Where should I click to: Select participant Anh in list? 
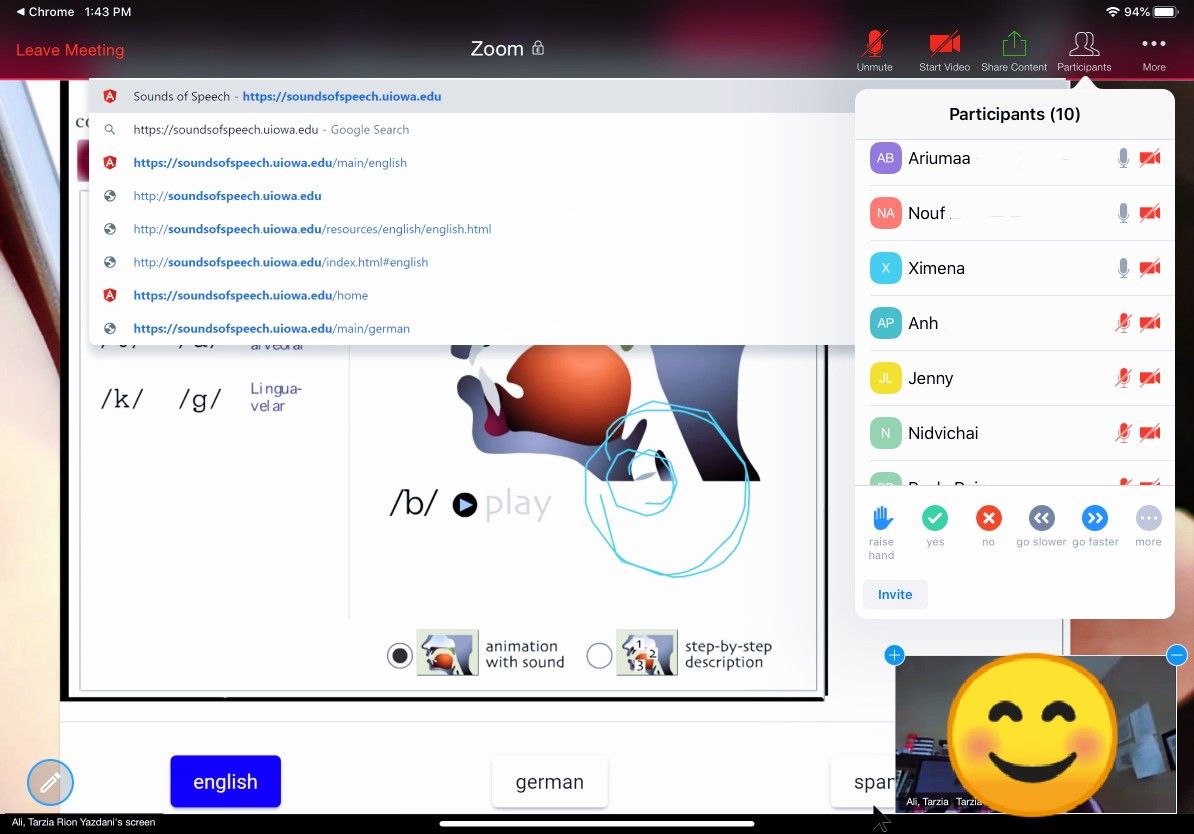(1014, 323)
